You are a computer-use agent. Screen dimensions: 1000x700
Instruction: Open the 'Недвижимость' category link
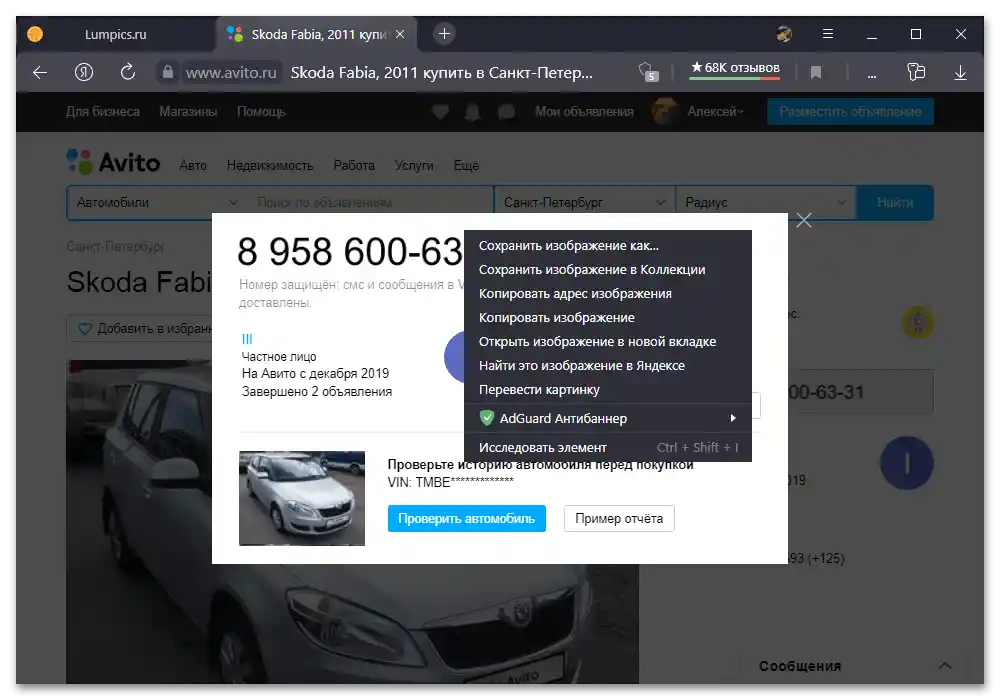click(270, 166)
